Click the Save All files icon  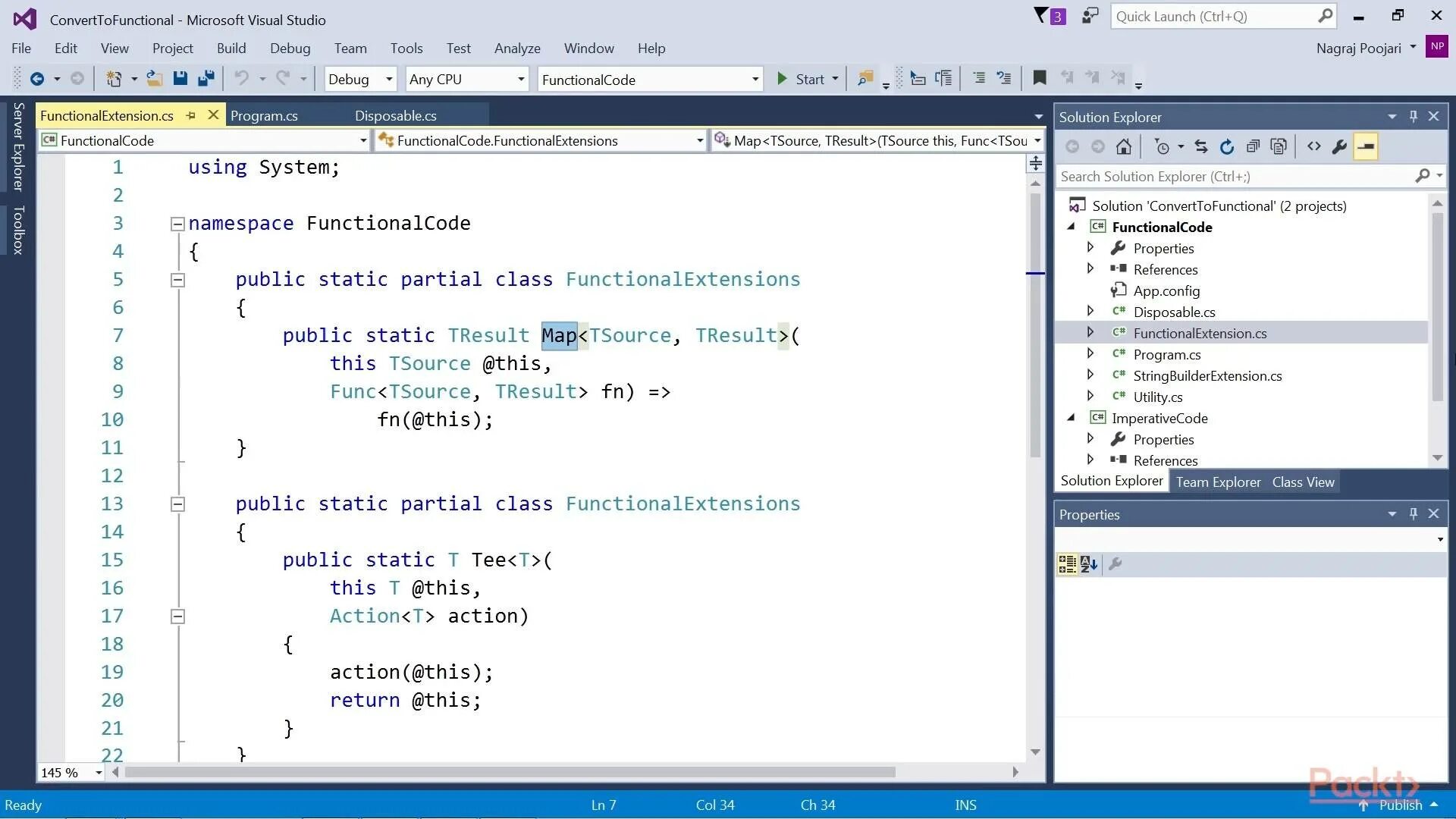click(206, 78)
